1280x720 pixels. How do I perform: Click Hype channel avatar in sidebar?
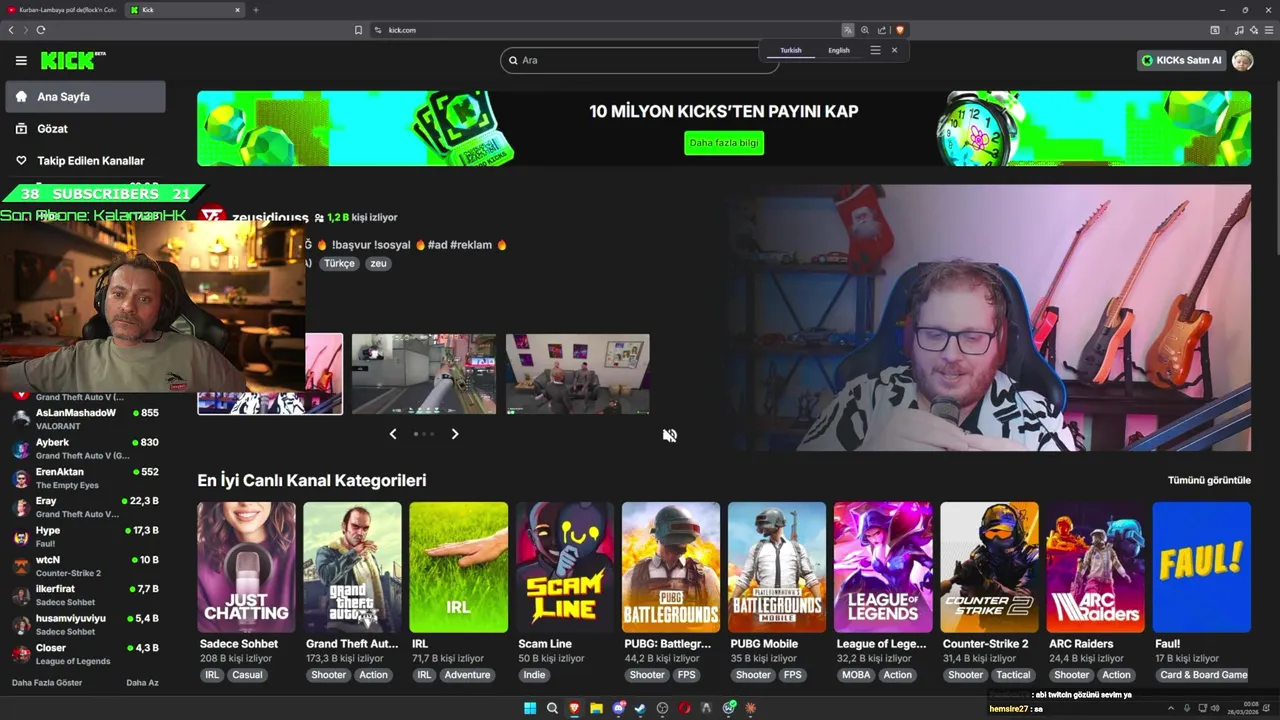[21, 537]
